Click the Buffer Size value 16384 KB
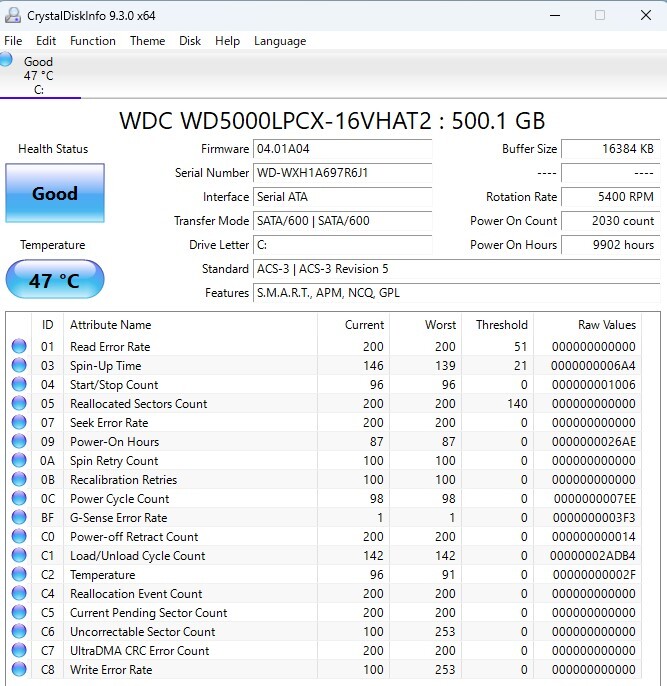This screenshot has height=686, width=667. point(611,149)
